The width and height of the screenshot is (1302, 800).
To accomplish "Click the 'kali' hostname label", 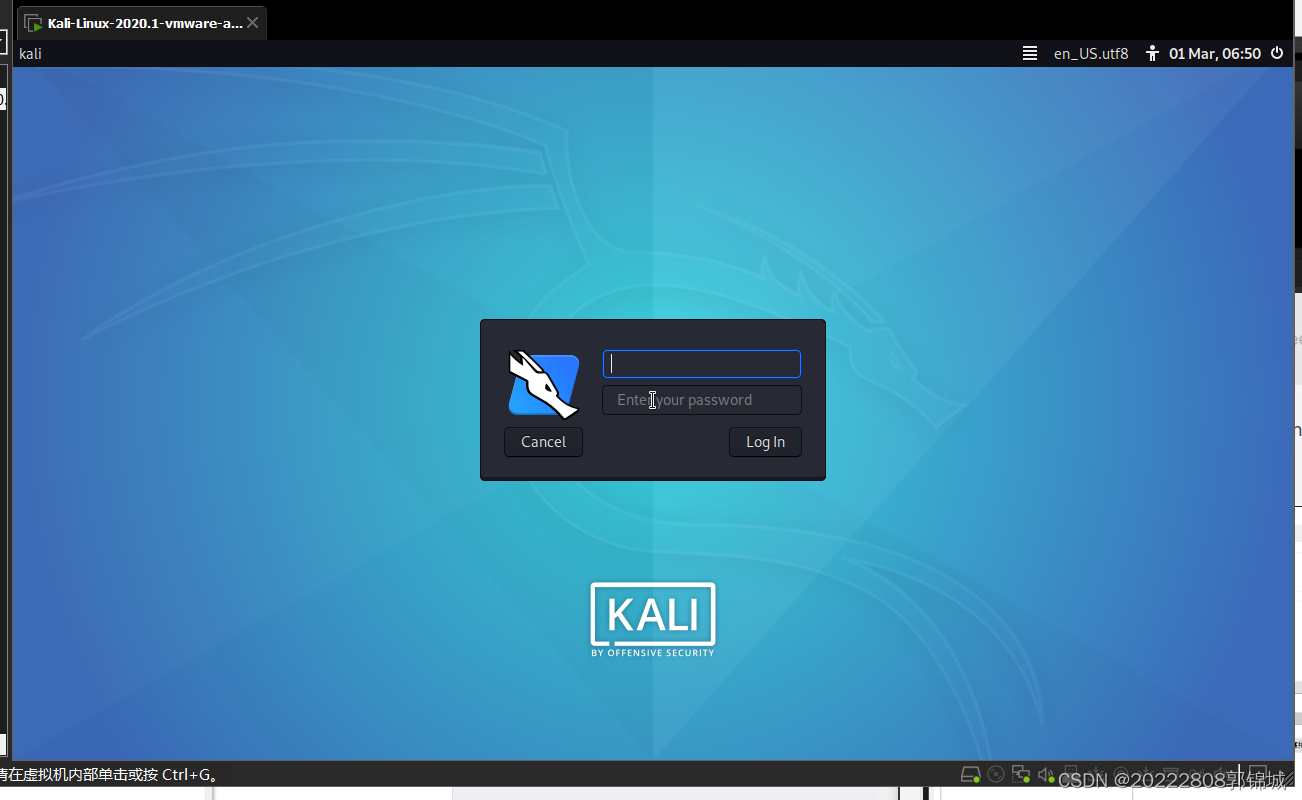I will coord(31,54).
